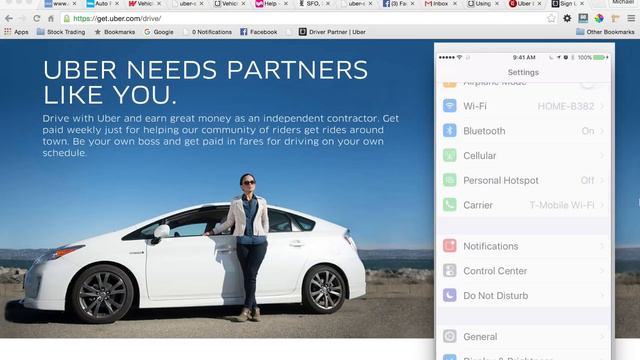The width and height of the screenshot is (640, 360).
Task: Click the monitor screen extension icon
Action: tap(583, 18)
